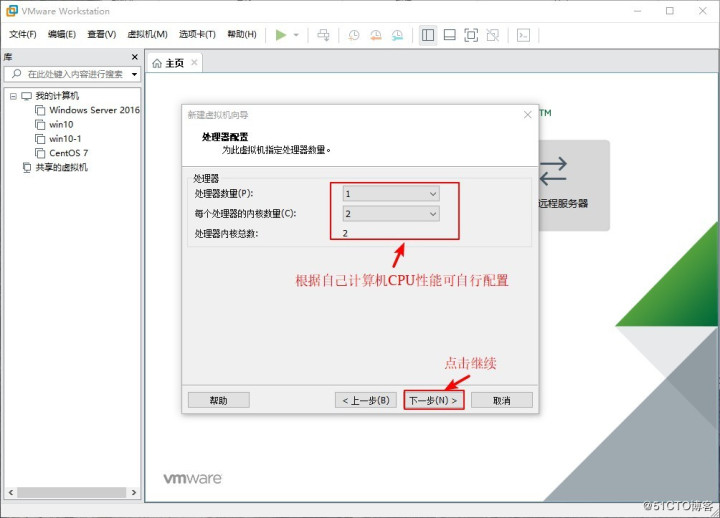Click the home icon on 主页 tab
The width and height of the screenshot is (720, 518).
point(157,63)
